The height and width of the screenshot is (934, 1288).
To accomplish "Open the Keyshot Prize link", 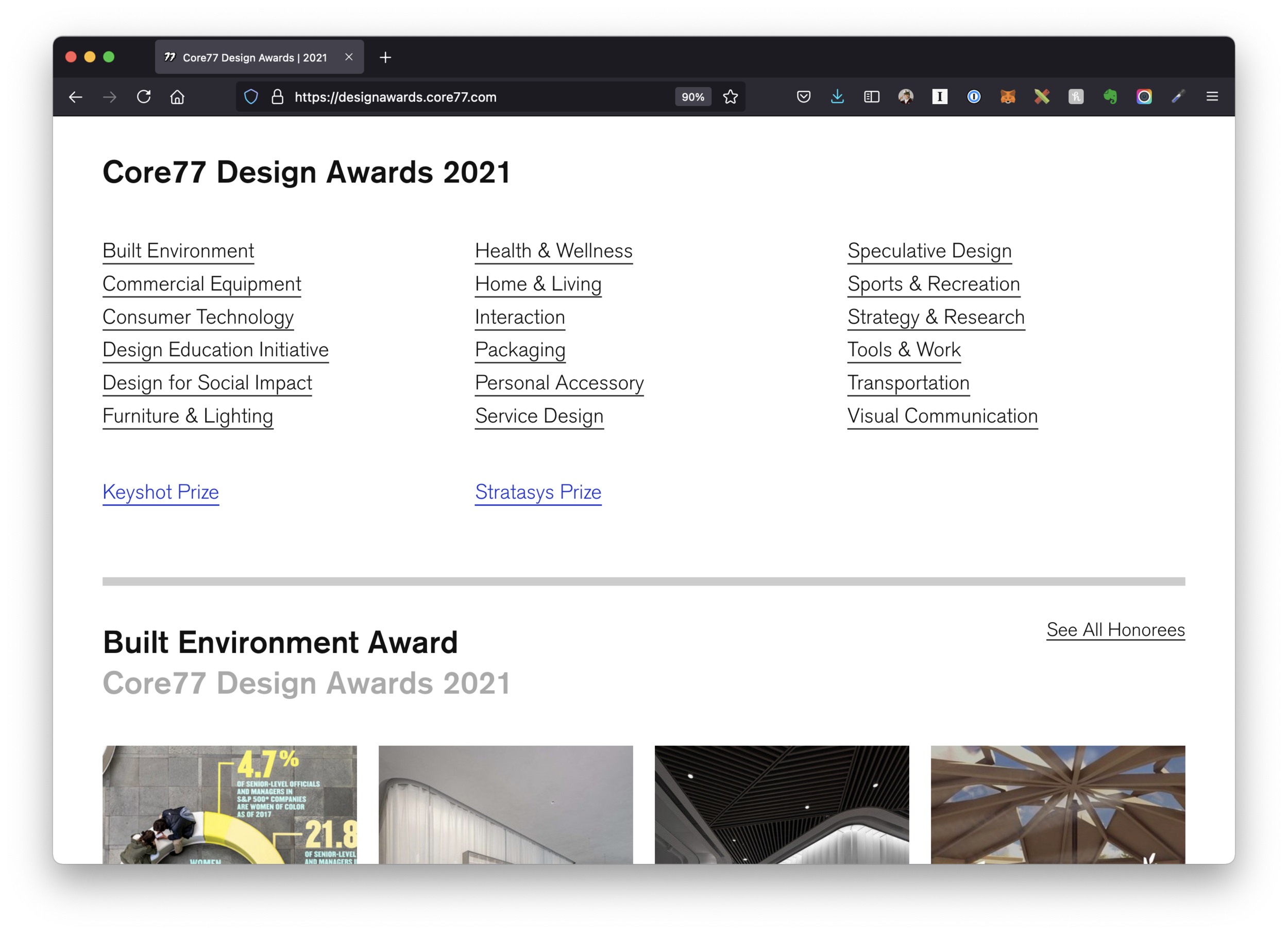I will 161,492.
